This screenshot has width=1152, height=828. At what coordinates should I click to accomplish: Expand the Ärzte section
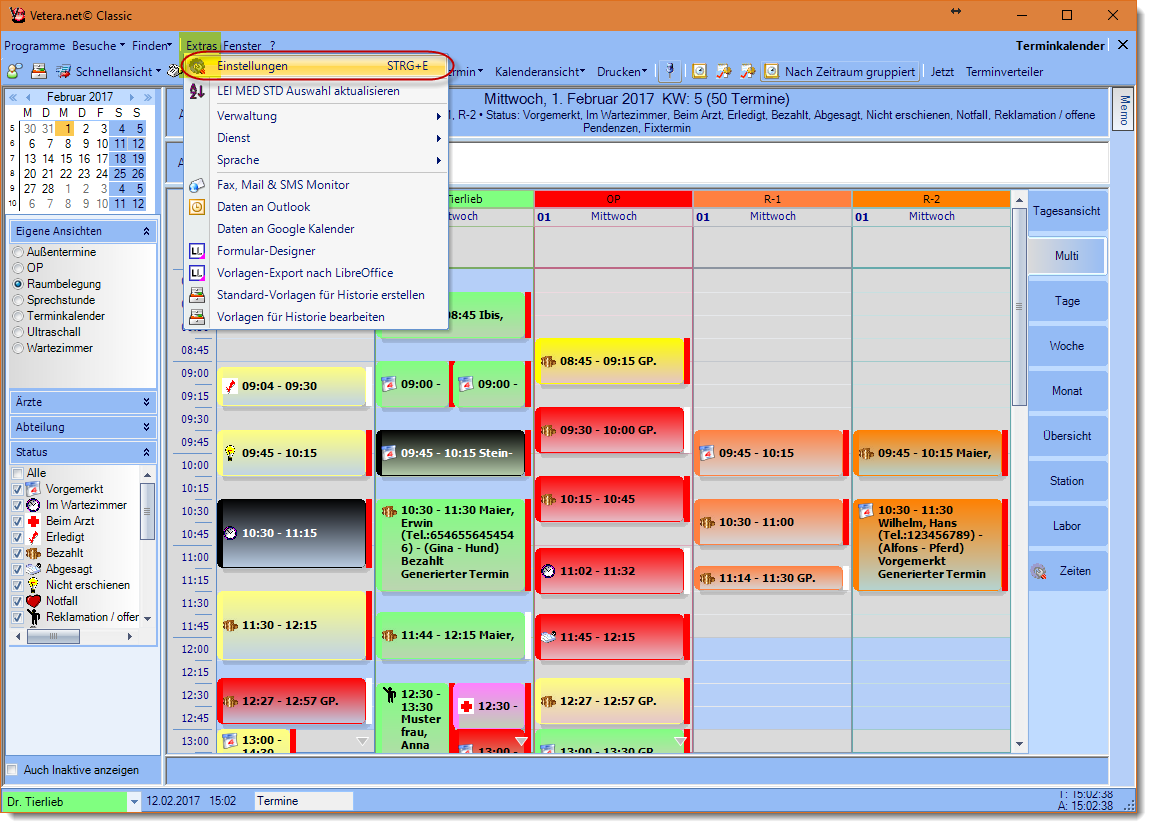(x=82, y=402)
